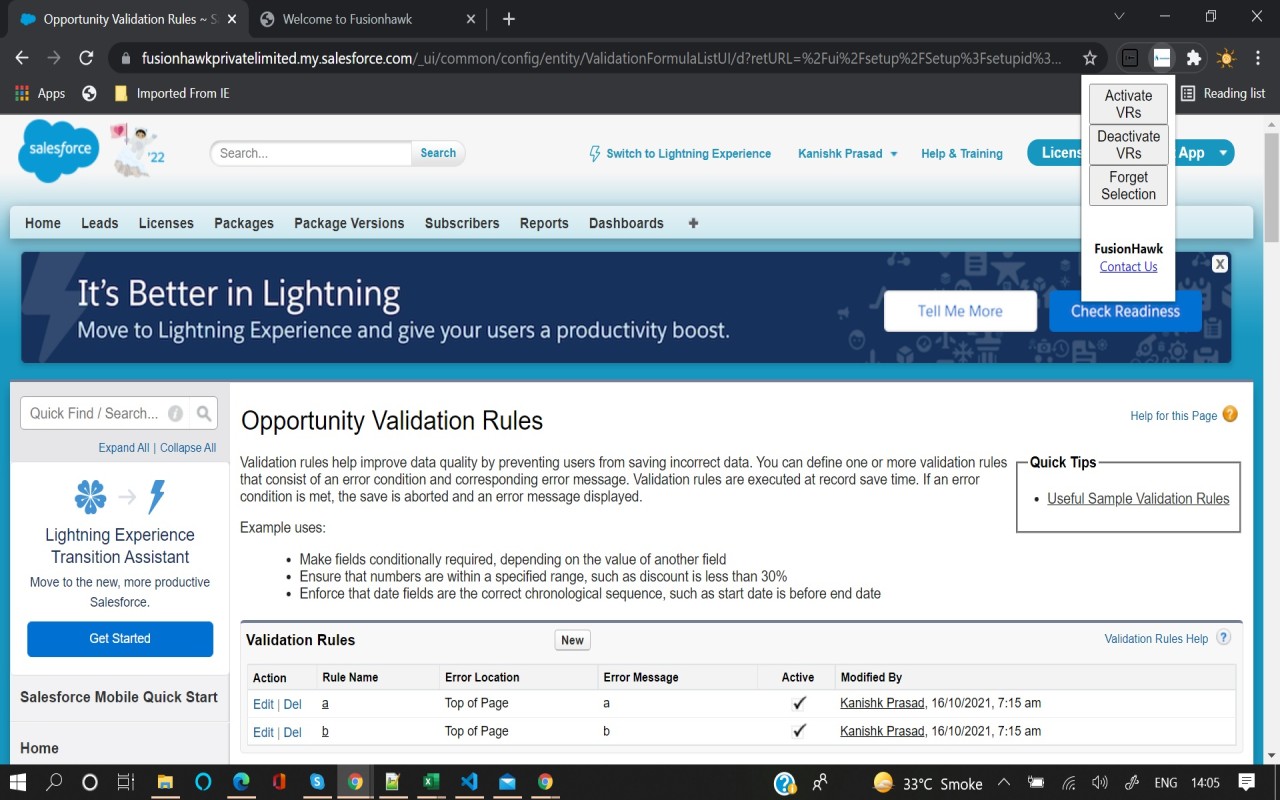Click Active checkmark for rule b
Viewport: 1280px width, 800px height.
pos(798,731)
